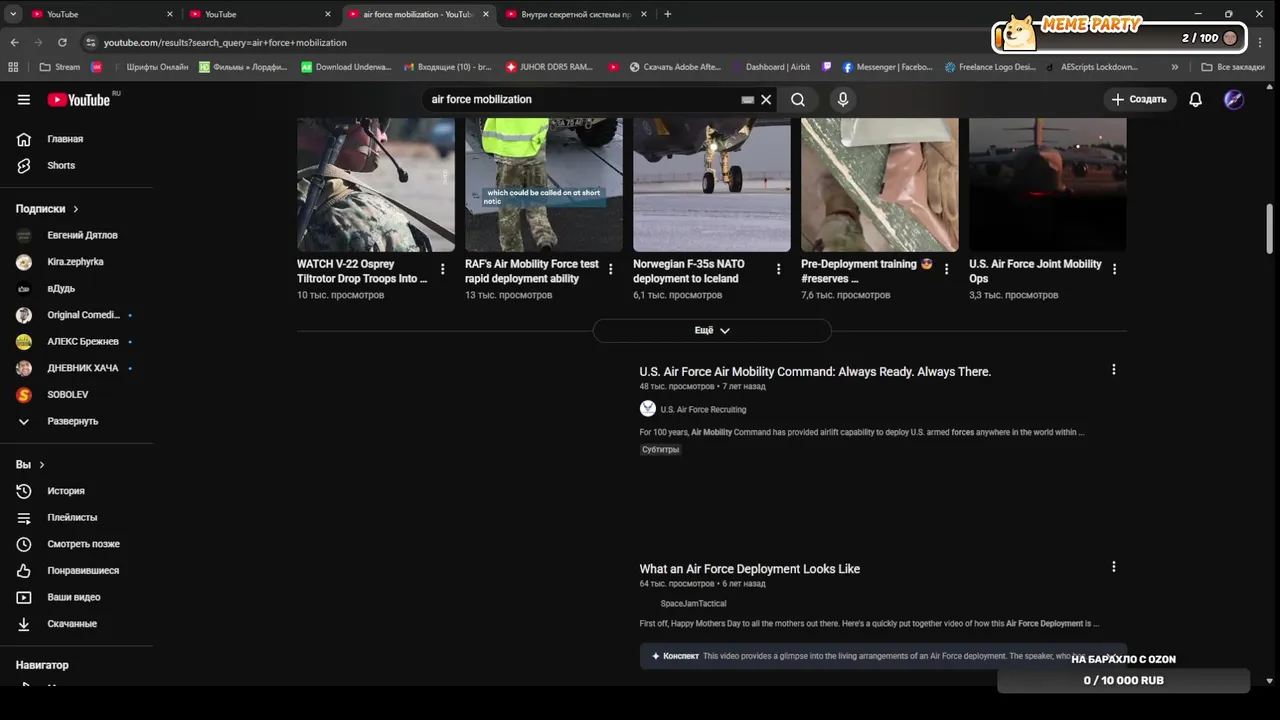Image resolution: width=1280 pixels, height=720 pixels.
Task: Open the YouTube hamburger guide menu
Action: [x=24, y=99]
